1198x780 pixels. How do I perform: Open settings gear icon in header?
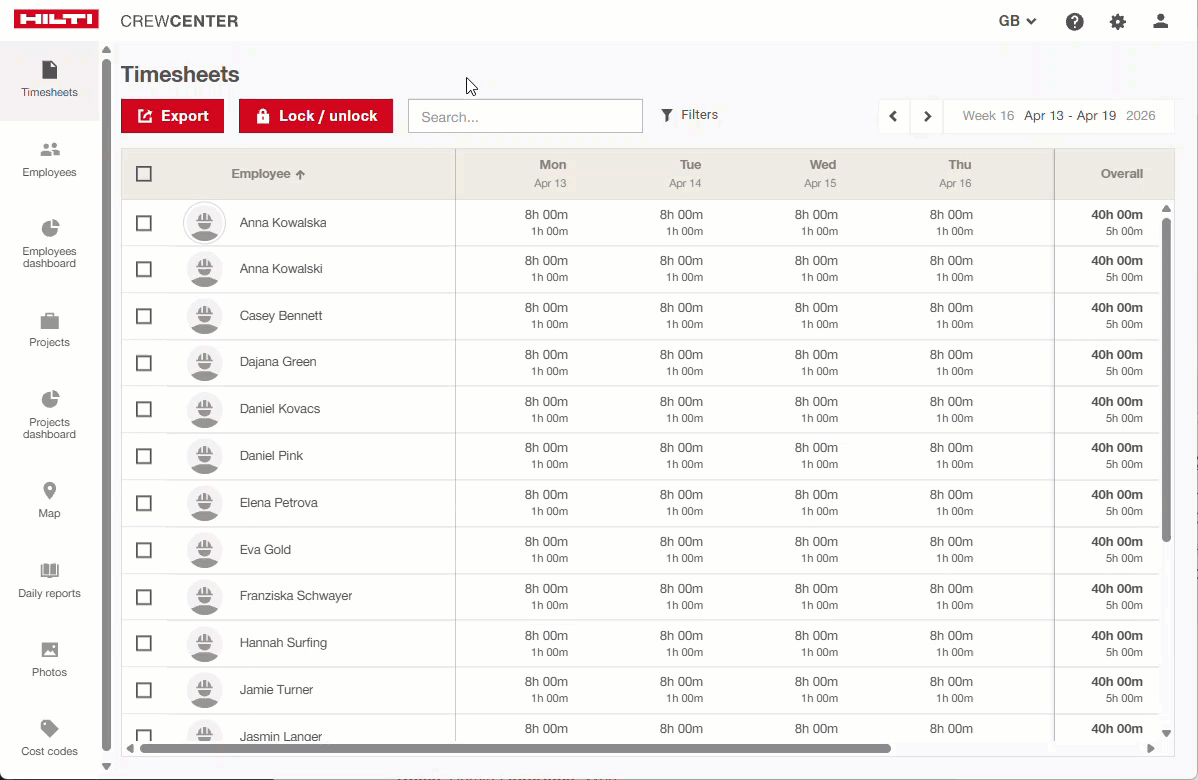tap(1117, 22)
